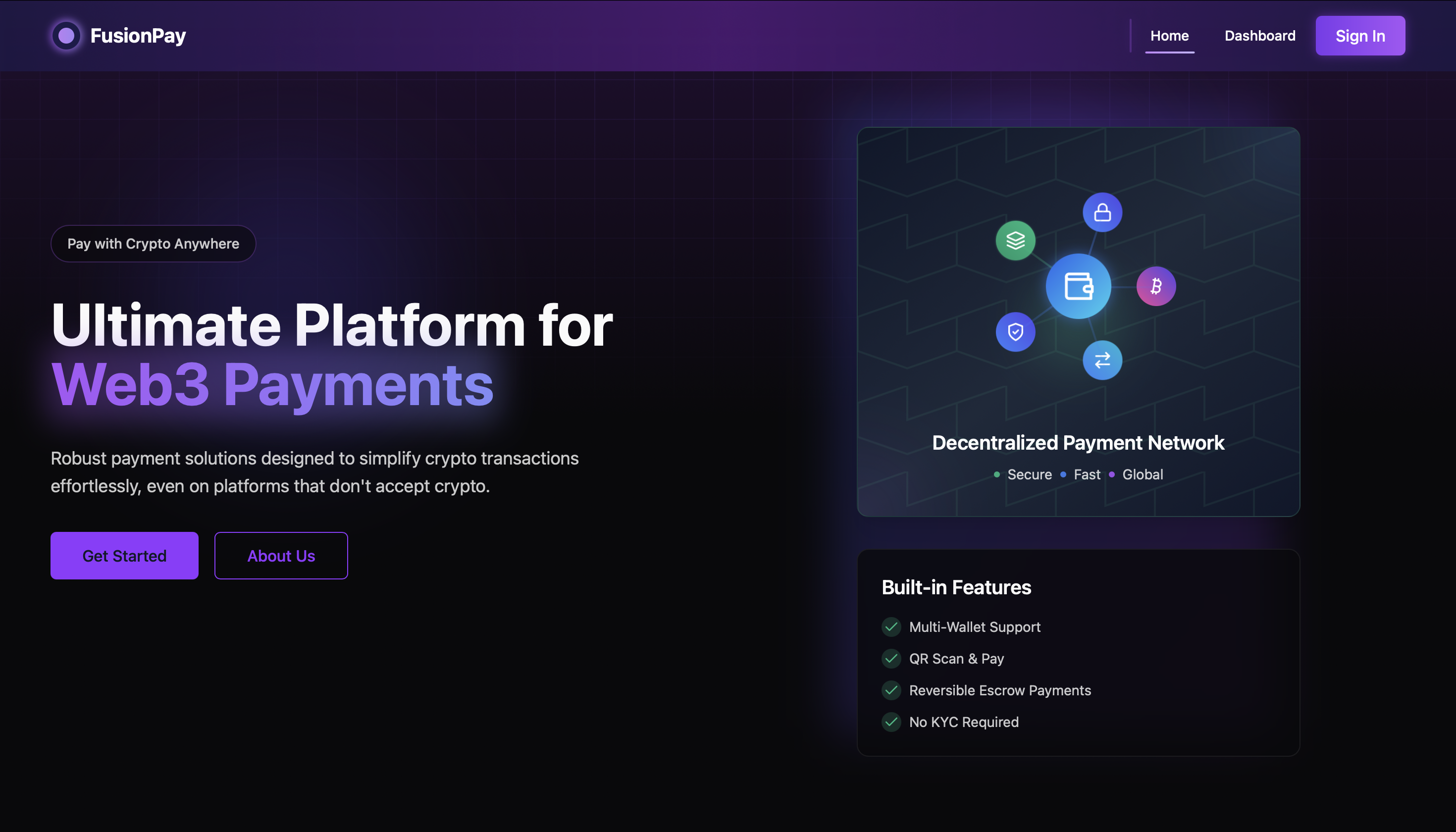Click the green dot beside Secure
This screenshot has height=832, width=1456.
click(x=996, y=475)
